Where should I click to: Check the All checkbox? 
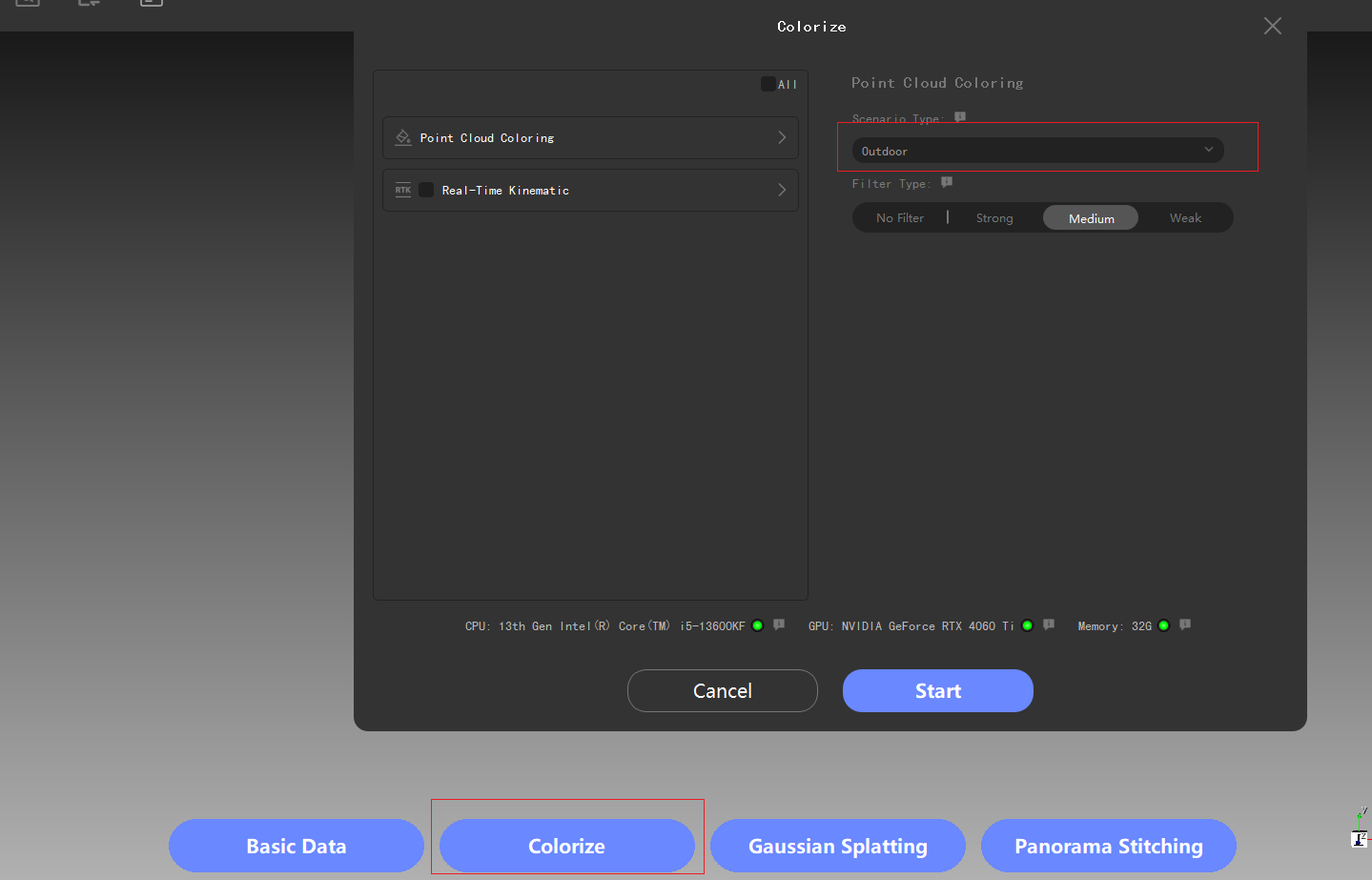tap(768, 84)
